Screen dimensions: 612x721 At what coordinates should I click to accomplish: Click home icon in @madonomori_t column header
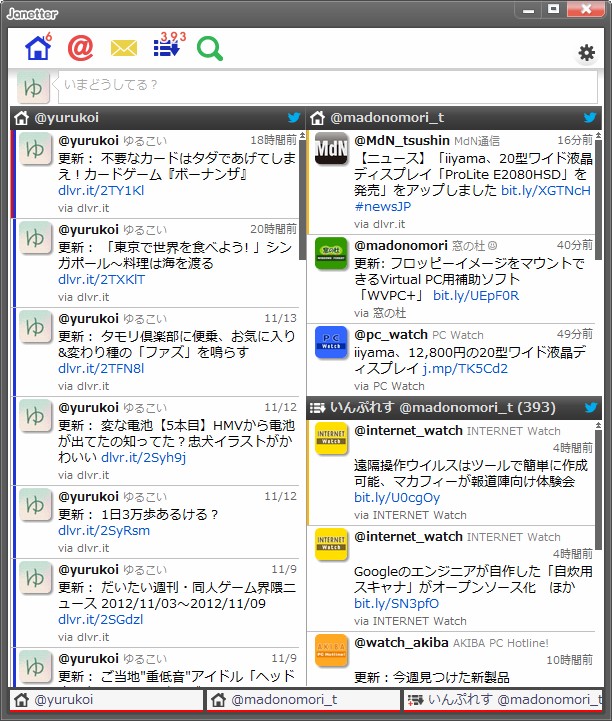pyautogui.click(x=317, y=118)
